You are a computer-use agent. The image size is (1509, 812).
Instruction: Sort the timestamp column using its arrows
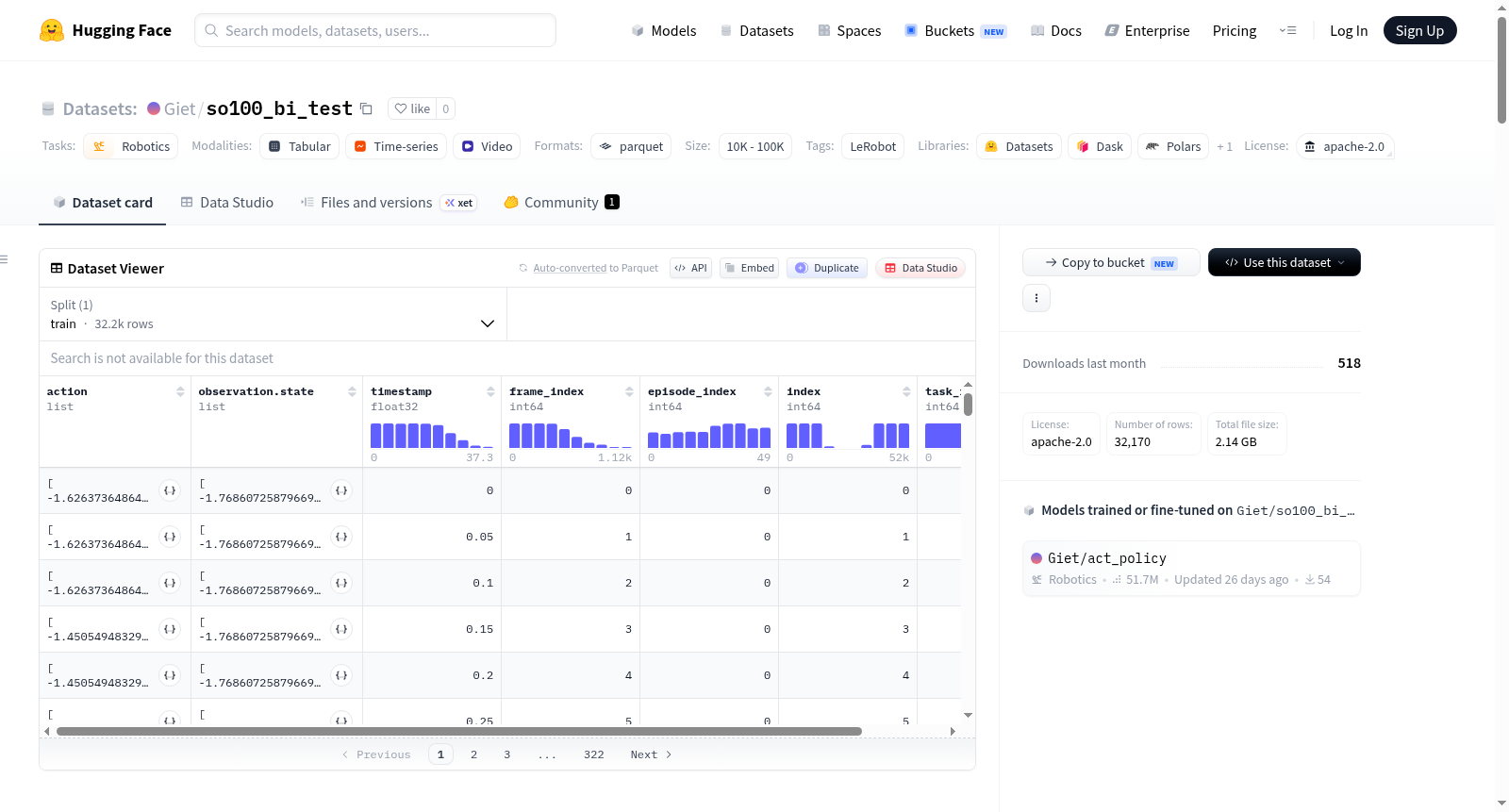[490, 391]
